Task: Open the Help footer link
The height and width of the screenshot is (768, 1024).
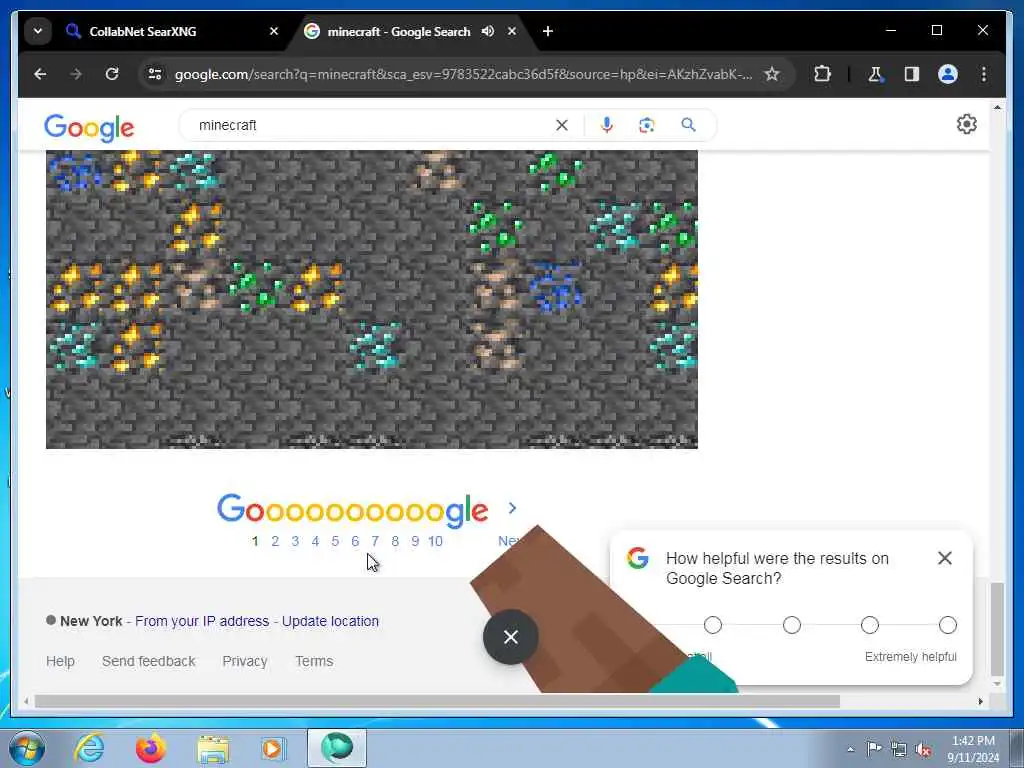Action: pos(60,661)
